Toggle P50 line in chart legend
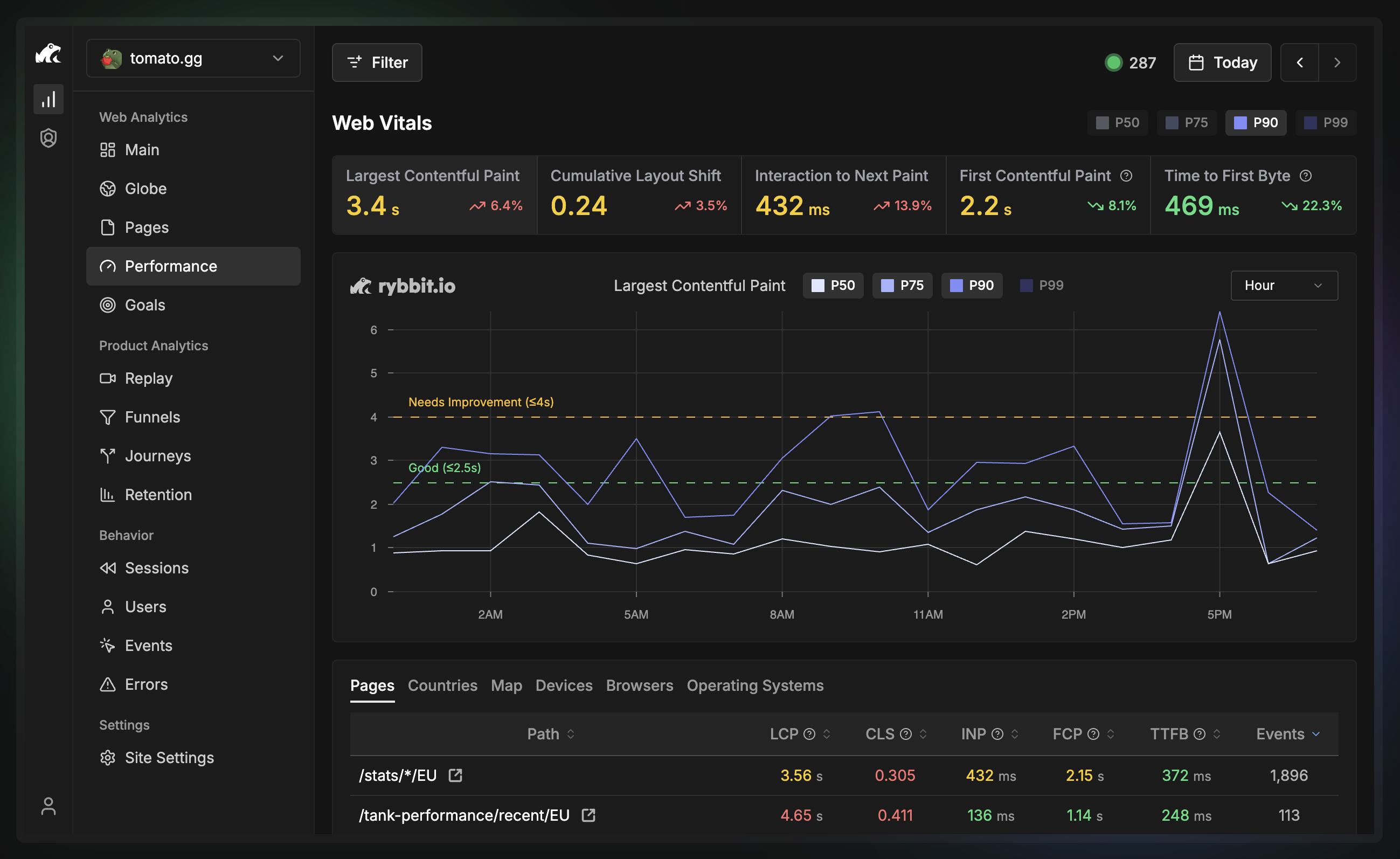This screenshot has height=859, width=1400. 833,285
